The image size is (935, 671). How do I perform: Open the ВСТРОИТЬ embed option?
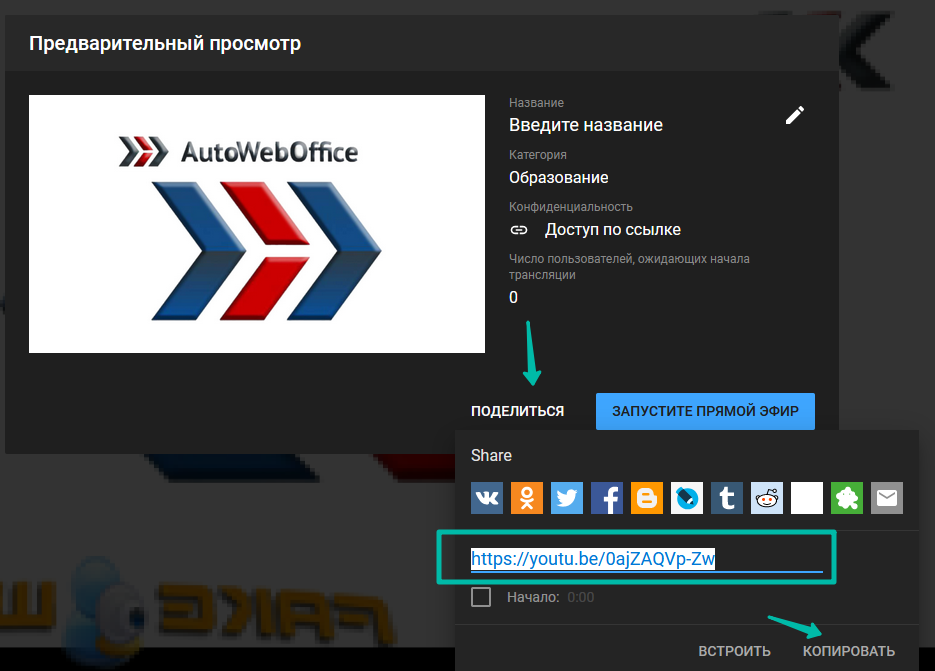point(734,651)
